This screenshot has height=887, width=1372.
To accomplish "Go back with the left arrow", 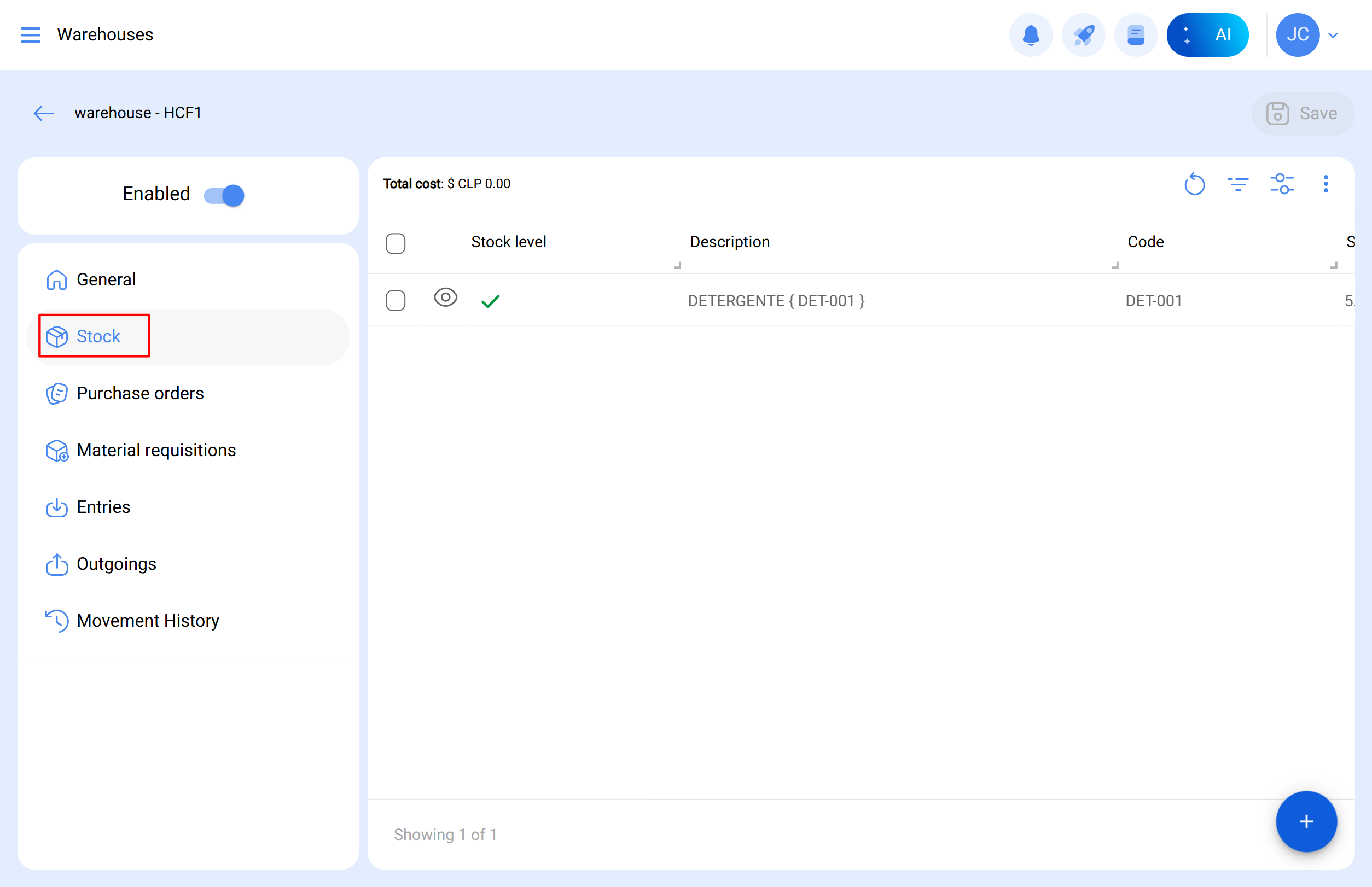I will coord(43,113).
